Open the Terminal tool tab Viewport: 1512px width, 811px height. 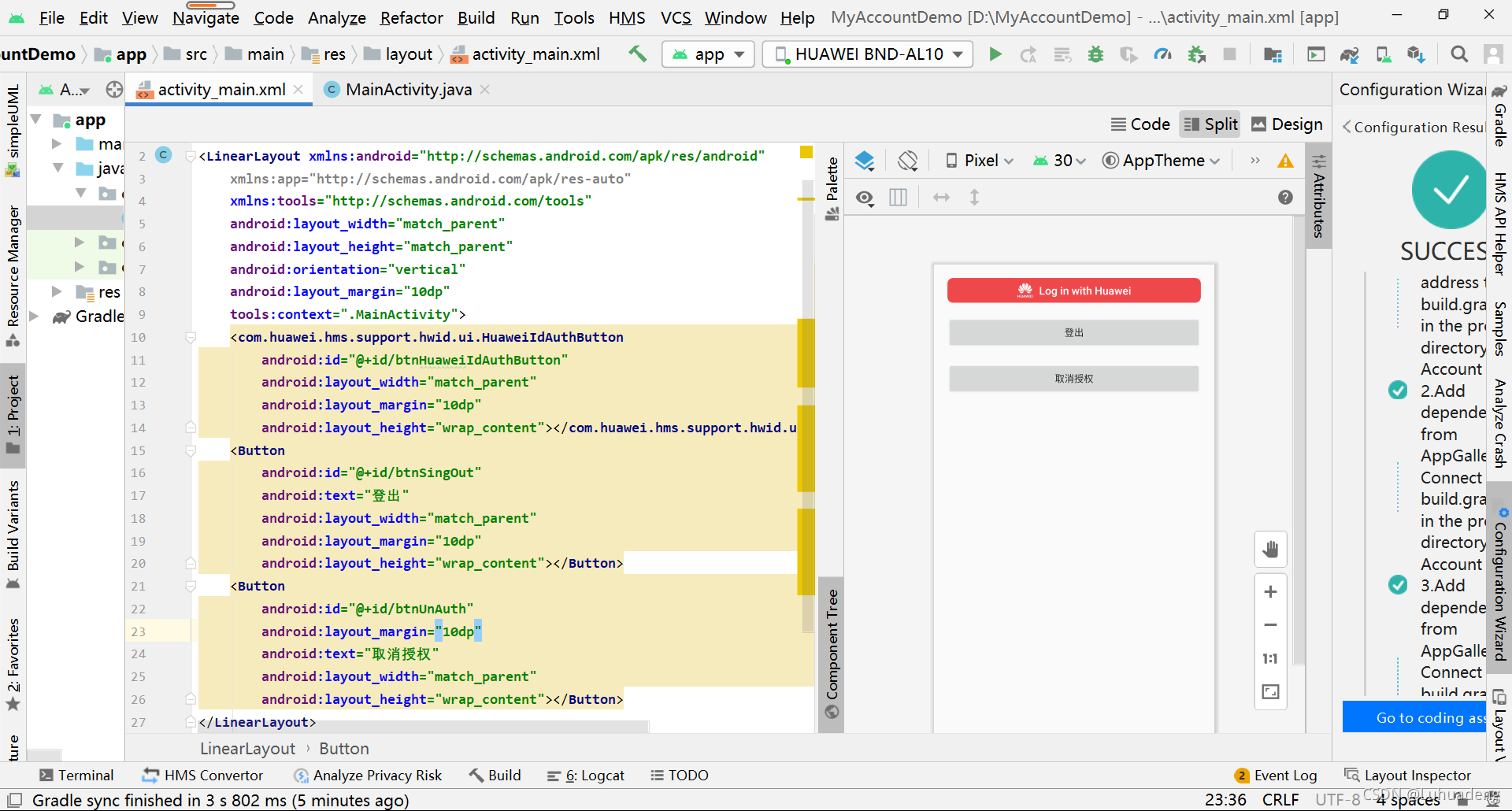tap(76, 776)
